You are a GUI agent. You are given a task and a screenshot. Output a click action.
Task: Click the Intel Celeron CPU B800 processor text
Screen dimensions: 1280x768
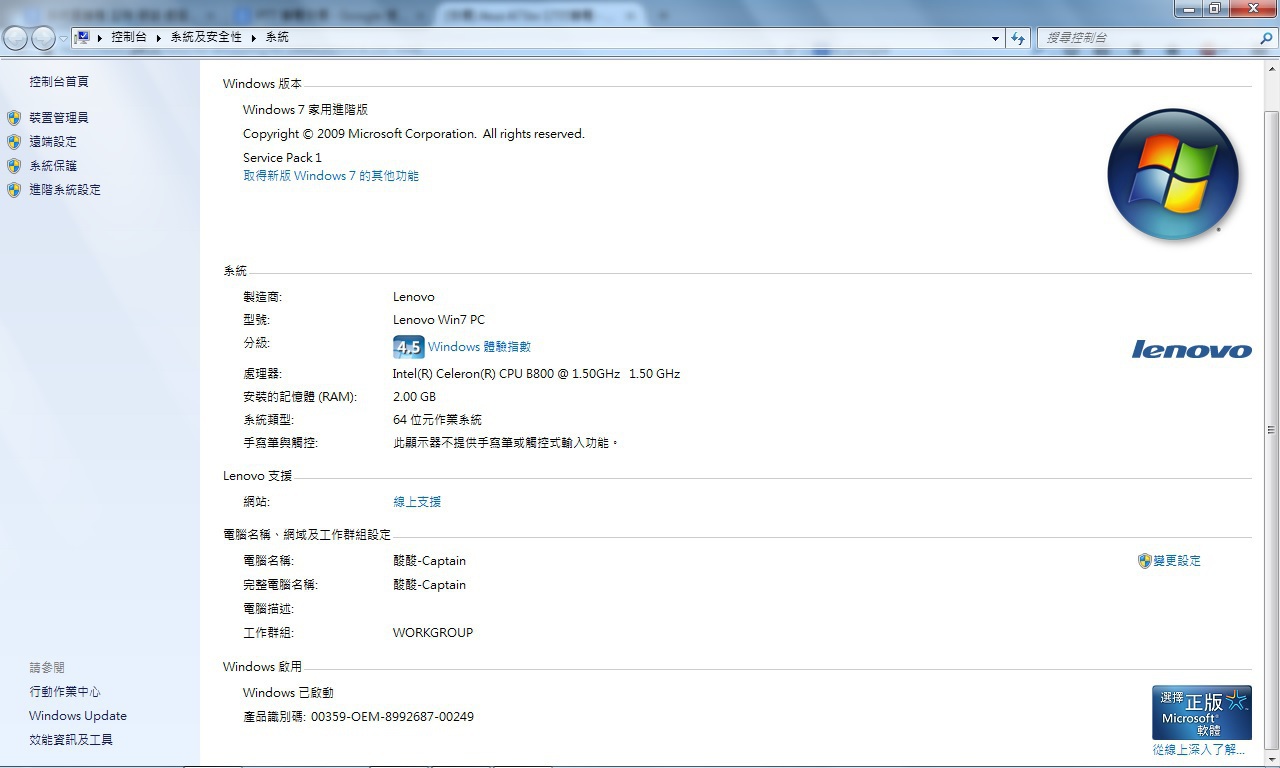pos(536,374)
